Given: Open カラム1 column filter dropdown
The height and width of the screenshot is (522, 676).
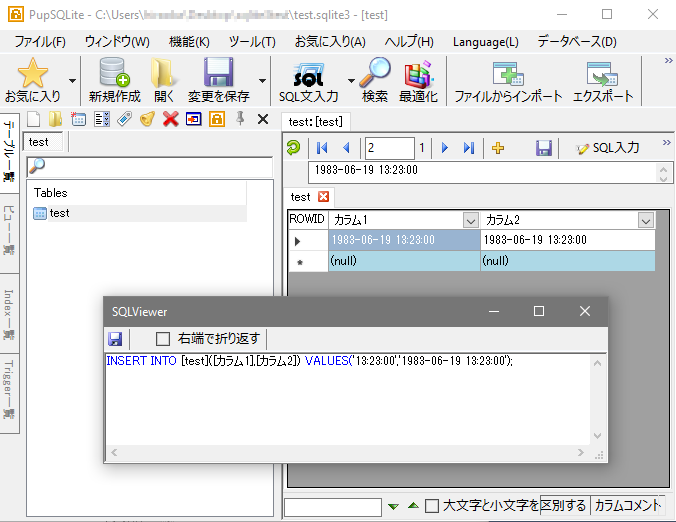Looking at the screenshot, I should coord(470,221).
